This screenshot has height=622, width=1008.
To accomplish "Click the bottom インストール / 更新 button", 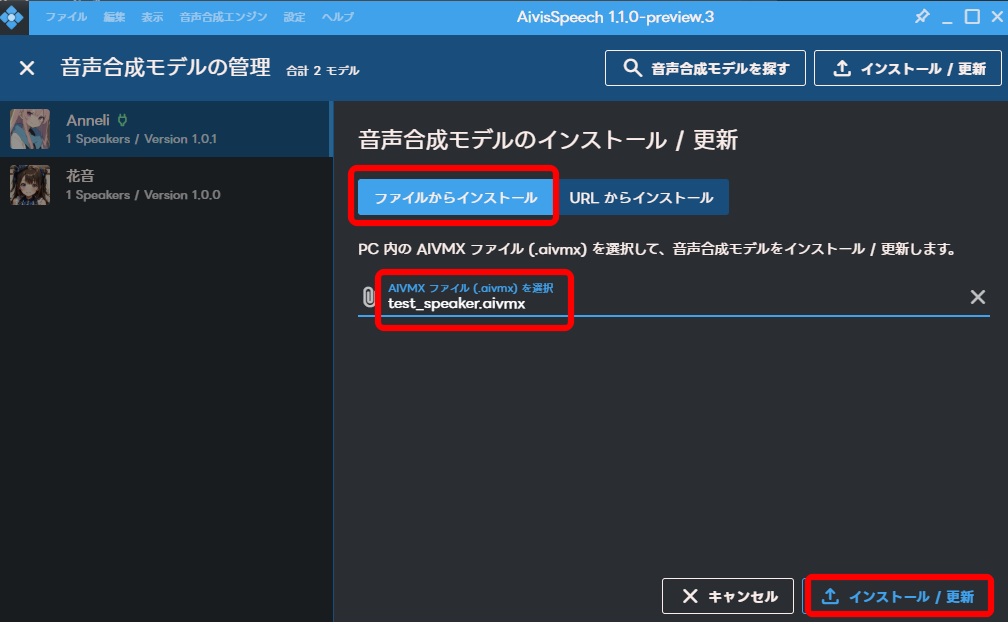I will pos(898,596).
